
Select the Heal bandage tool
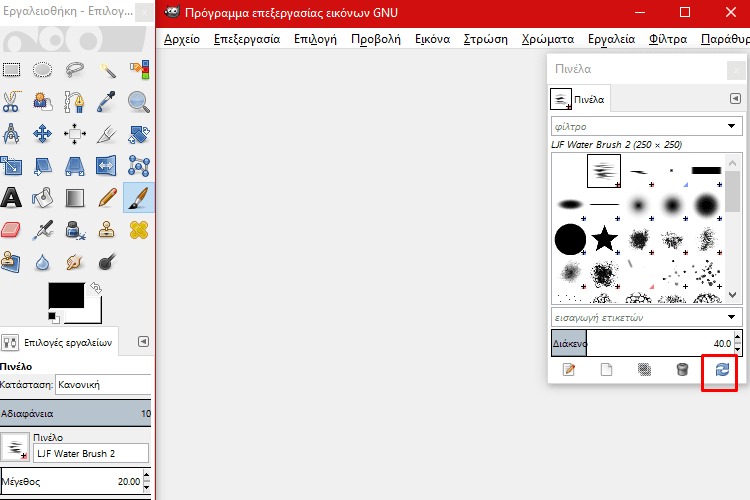139,230
